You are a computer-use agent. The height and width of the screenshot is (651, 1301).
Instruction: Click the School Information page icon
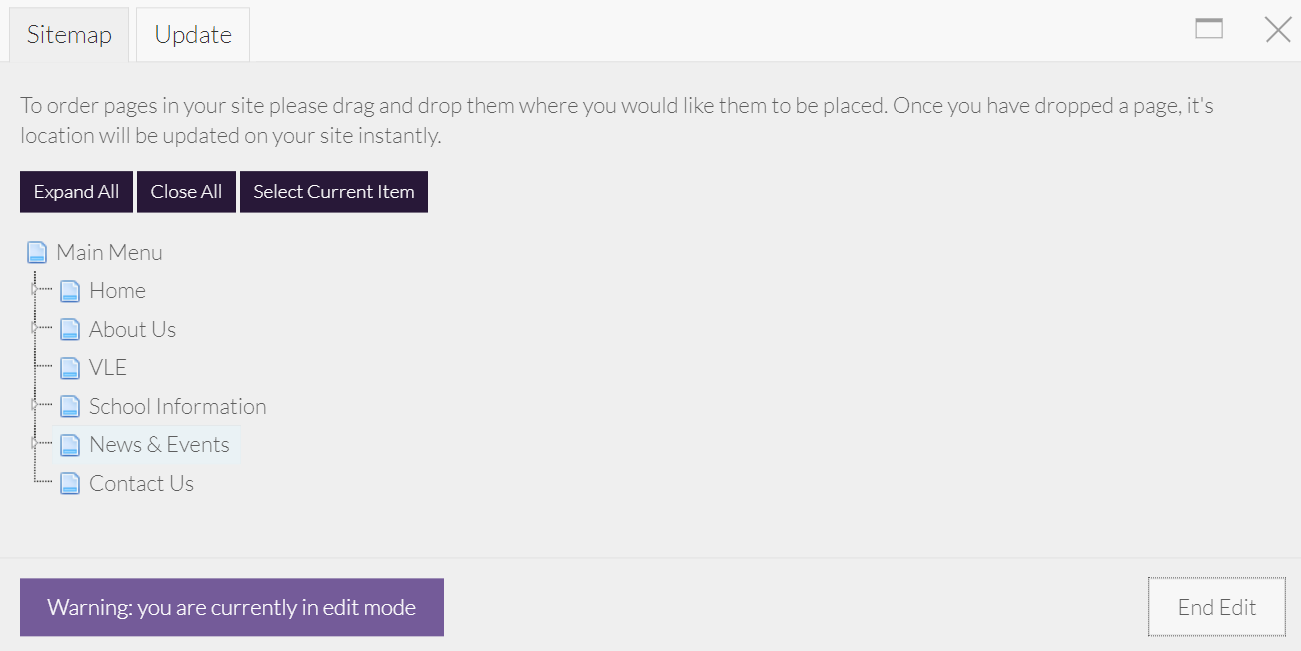(x=70, y=407)
